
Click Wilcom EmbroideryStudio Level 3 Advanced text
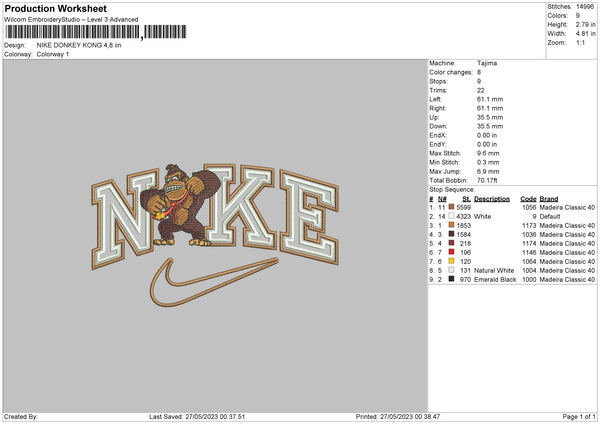click(x=71, y=20)
